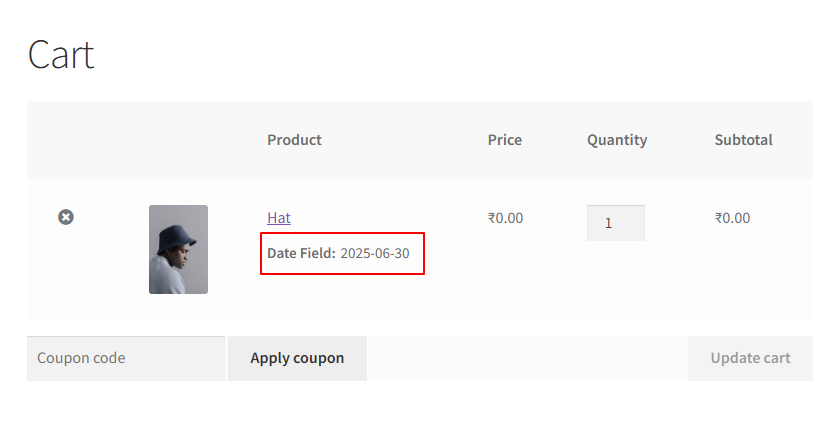836x444 pixels.
Task: Click empty header cell above the remove icon
Action: (66, 140)
